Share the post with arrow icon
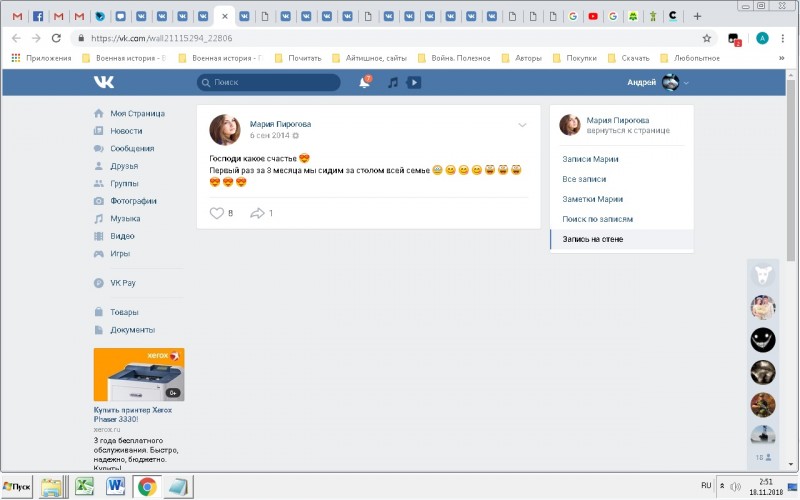This screenshot has width=800, height=500. click(257, 213)
